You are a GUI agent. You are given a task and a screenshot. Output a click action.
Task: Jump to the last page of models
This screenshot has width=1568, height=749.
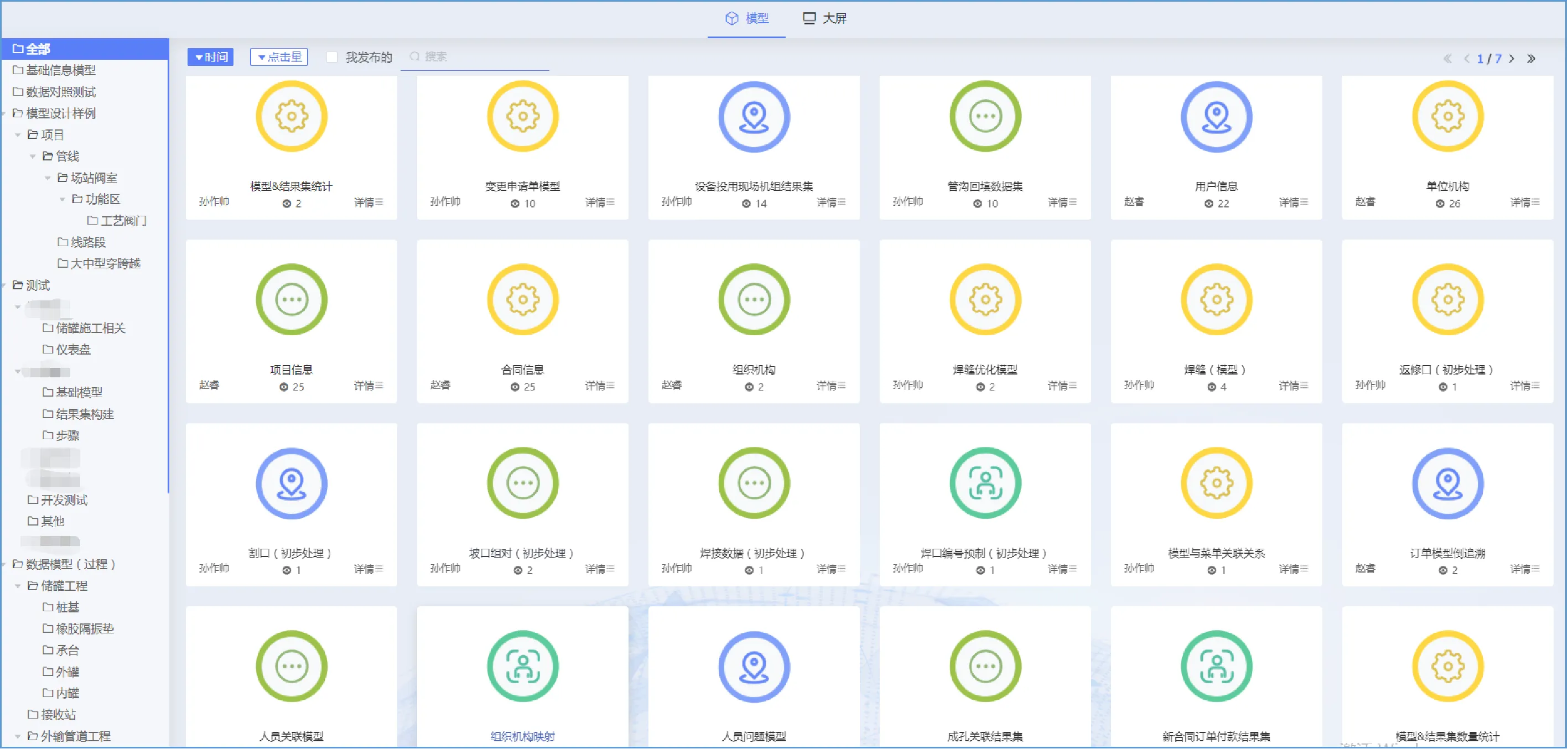point(1531,59)
